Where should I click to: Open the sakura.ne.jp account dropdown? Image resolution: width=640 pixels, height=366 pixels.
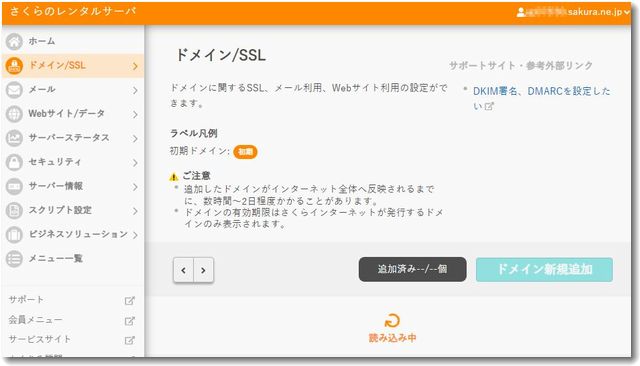[x=573, y=12]
